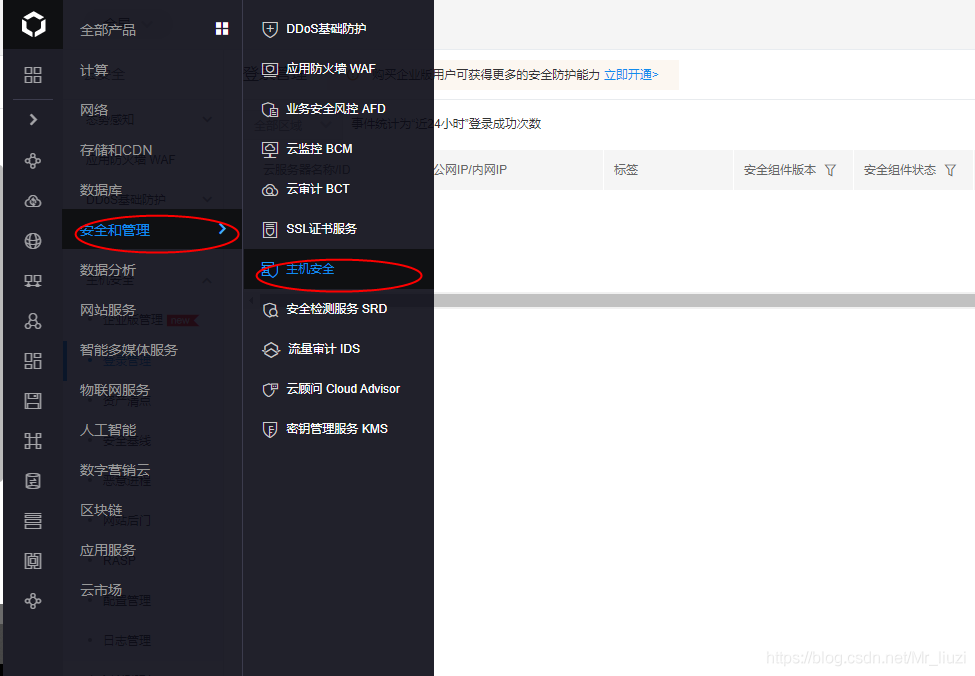Viewport: 975px width, 676px height.
Task: Open the 安全组件版本 column filter
Action: (x=830, y=170)
